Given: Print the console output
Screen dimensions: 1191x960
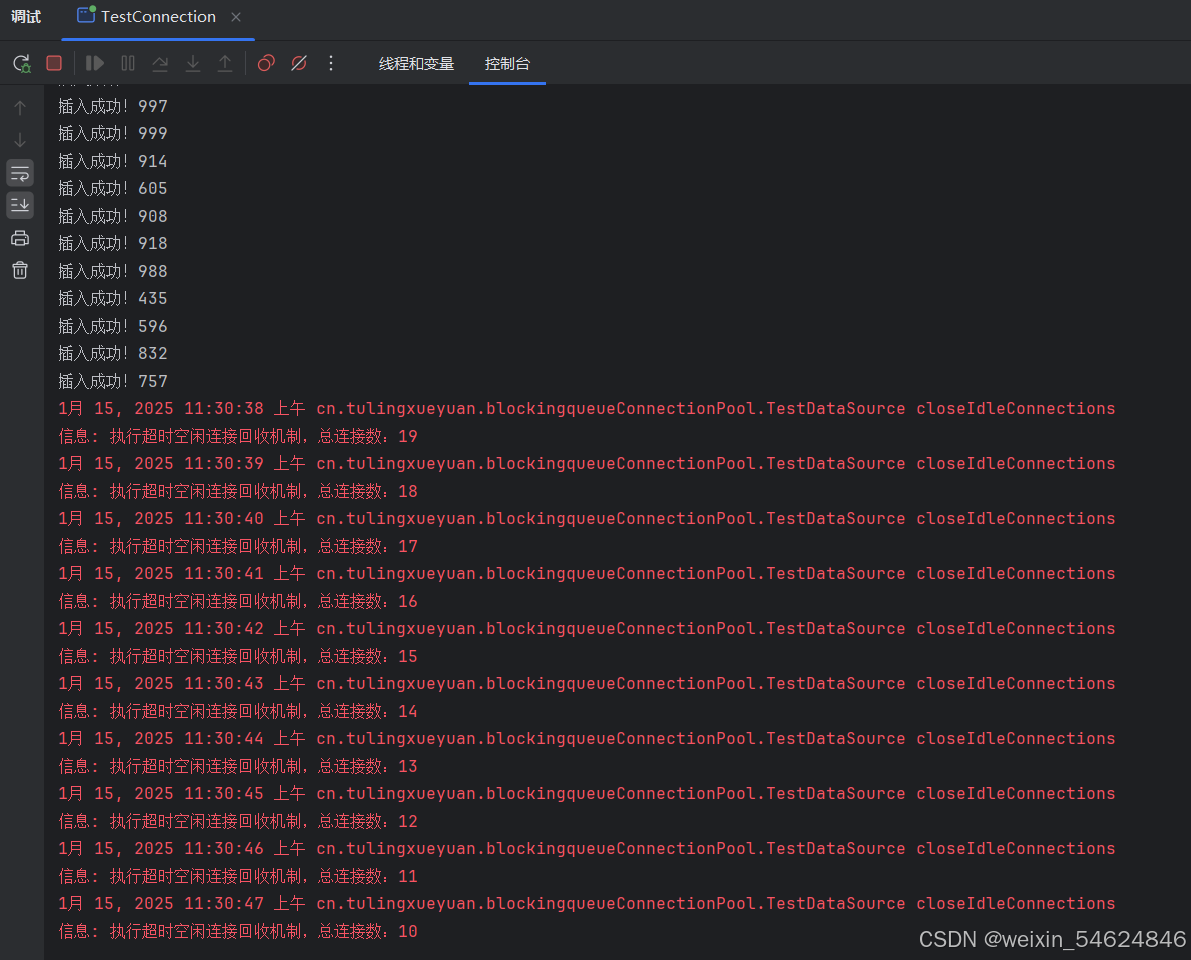Looking at the screenshot, I should coord(20,238).
